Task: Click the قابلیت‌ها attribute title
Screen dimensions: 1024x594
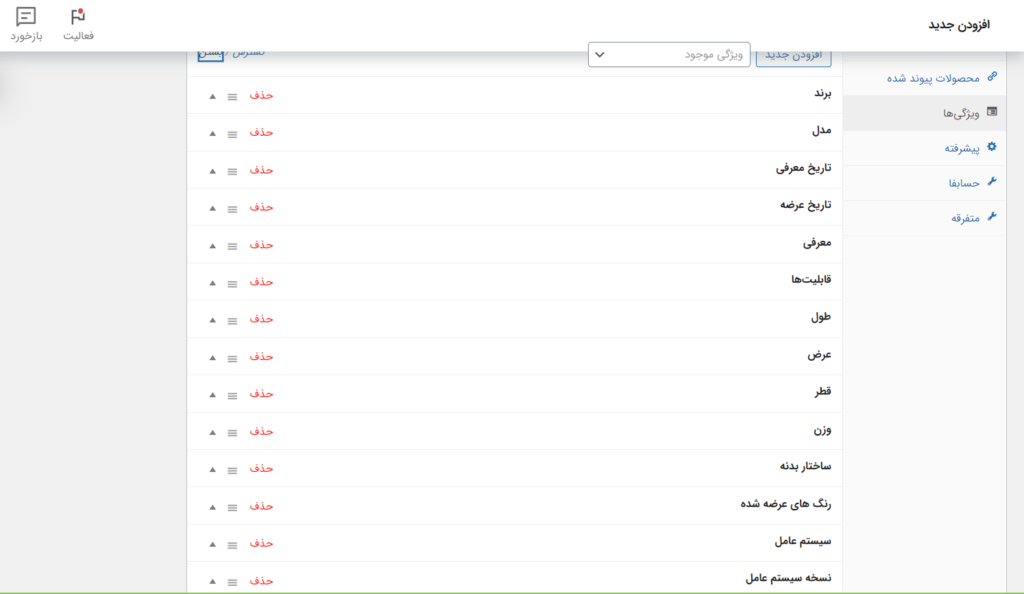Action: [x=811, y=280]
